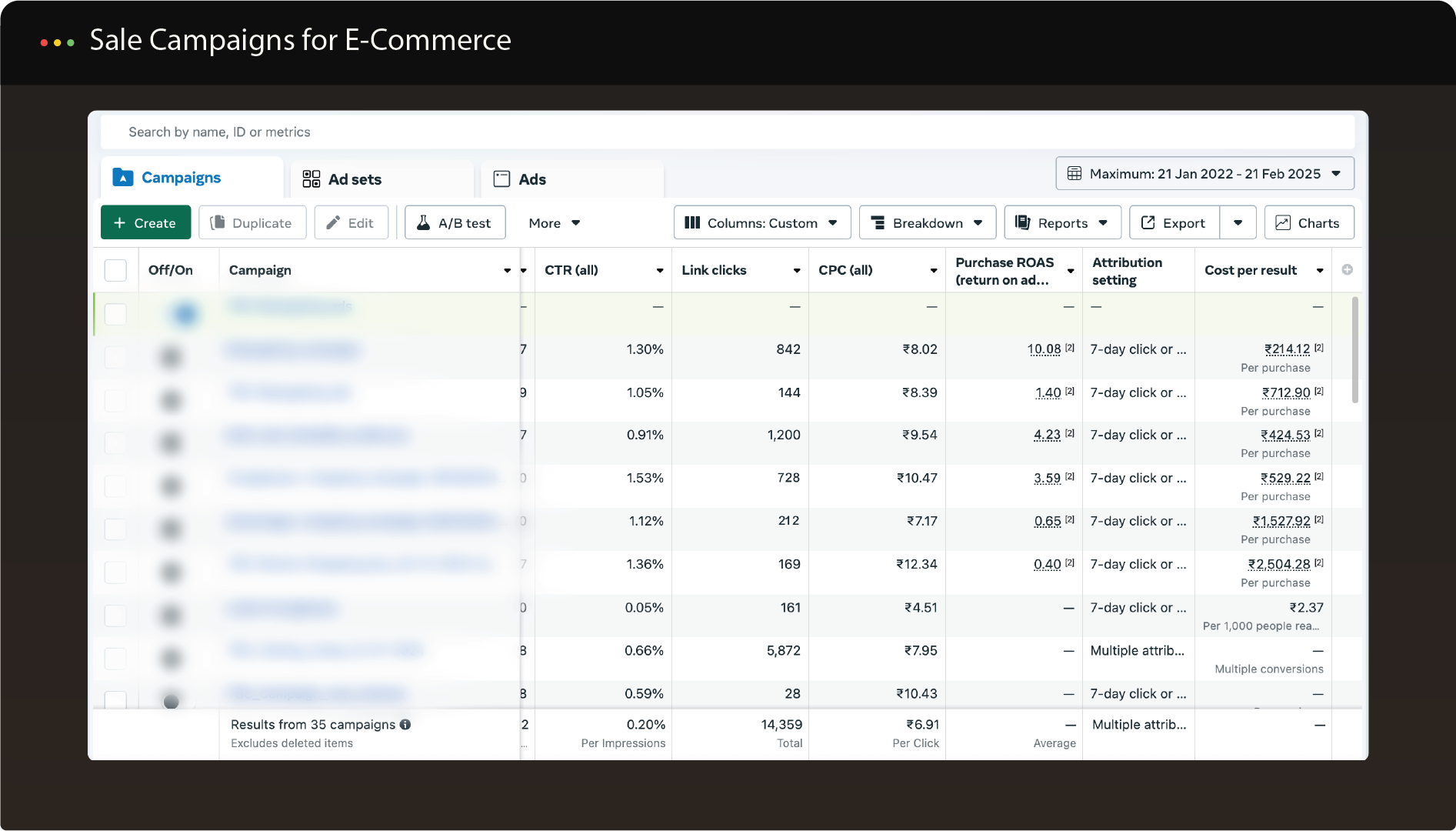Click the plus icon on Create
Viewport: 1456px width, 831px height.
pyautogui.click(x=119, y=223)
